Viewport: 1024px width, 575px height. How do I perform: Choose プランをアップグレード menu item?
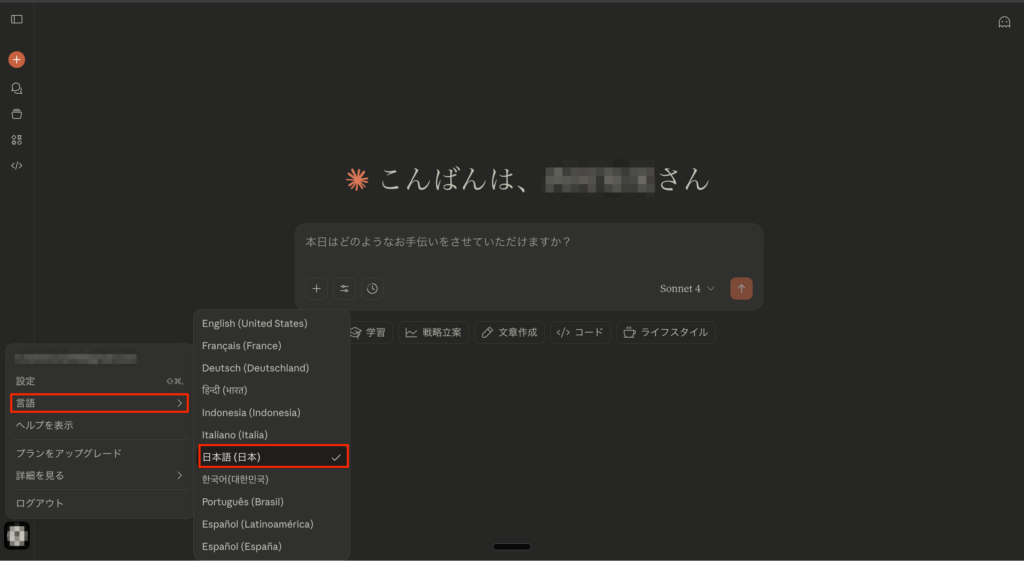(x=99, y=453)
